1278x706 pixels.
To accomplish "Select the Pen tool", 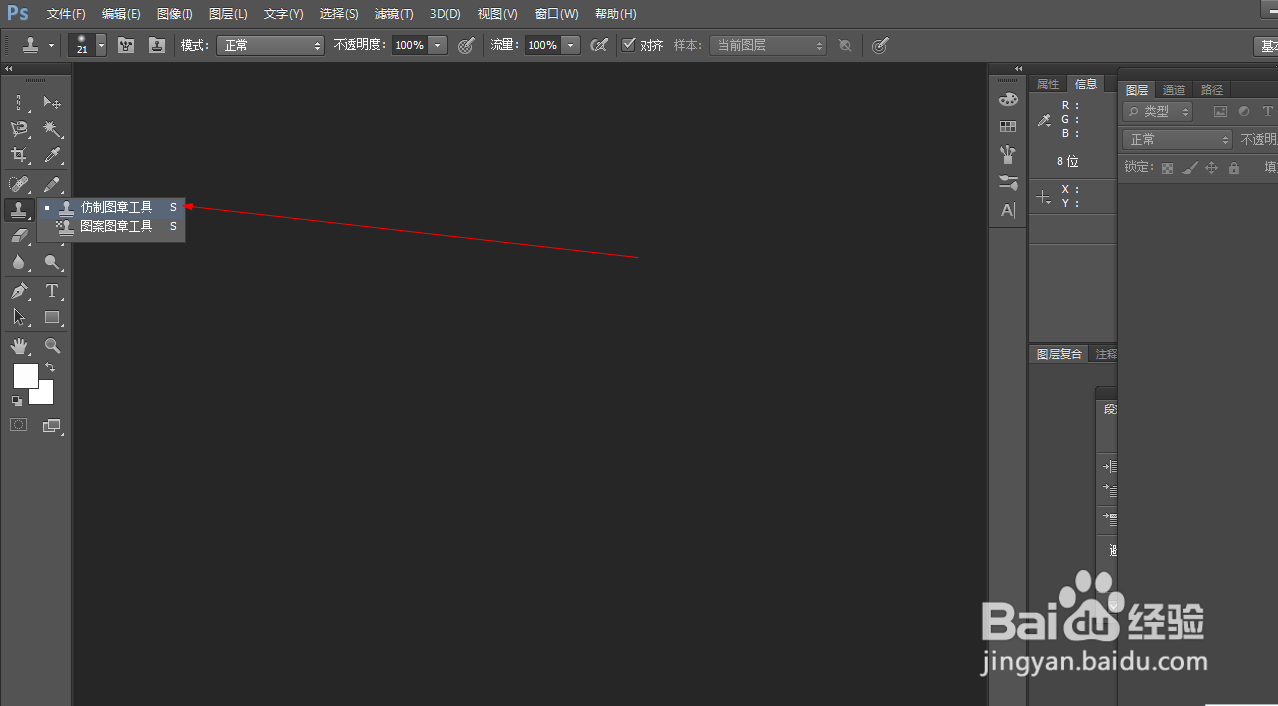I will [19, 291].
